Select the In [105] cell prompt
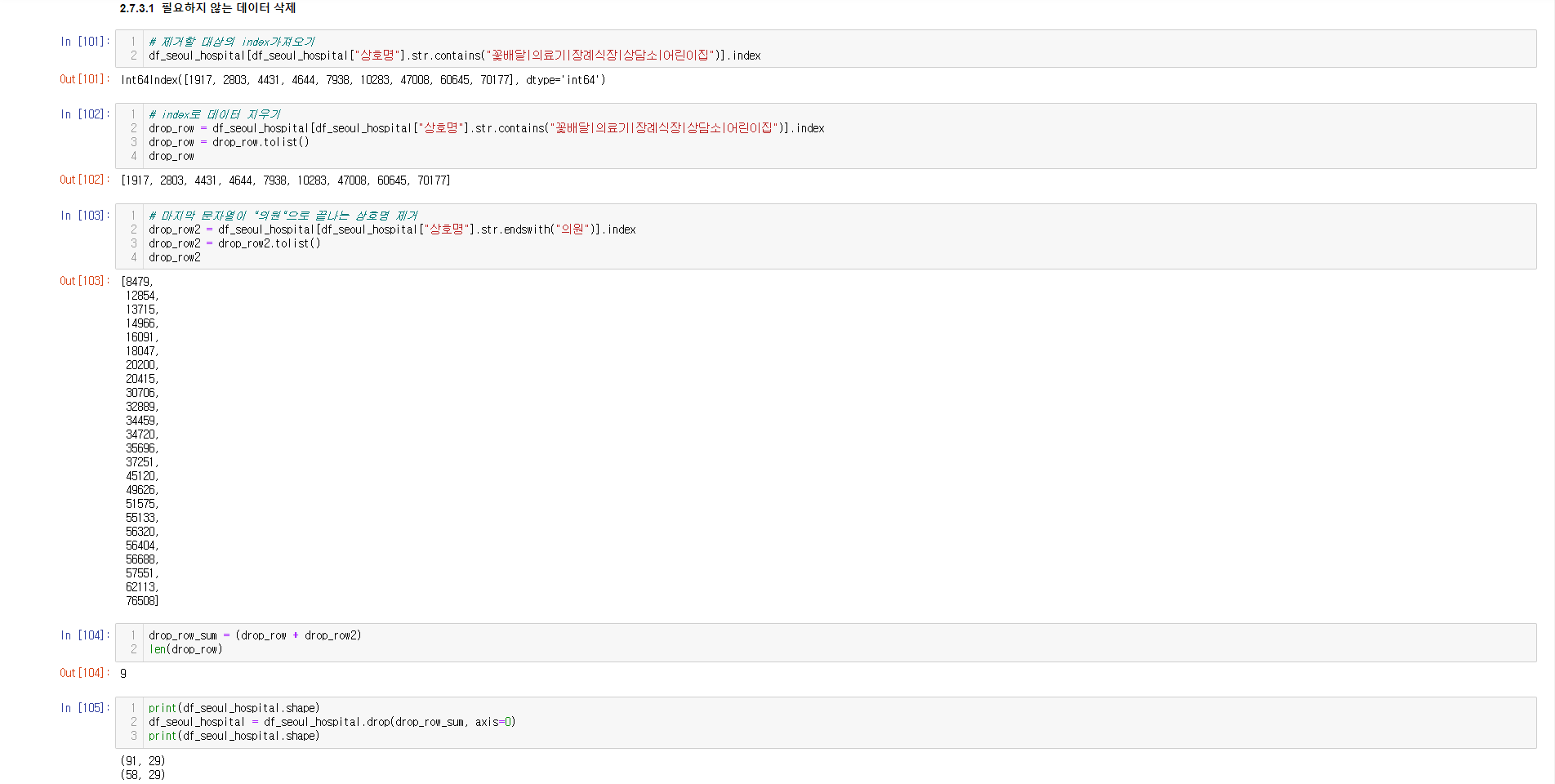 click(x=85, y=708)
